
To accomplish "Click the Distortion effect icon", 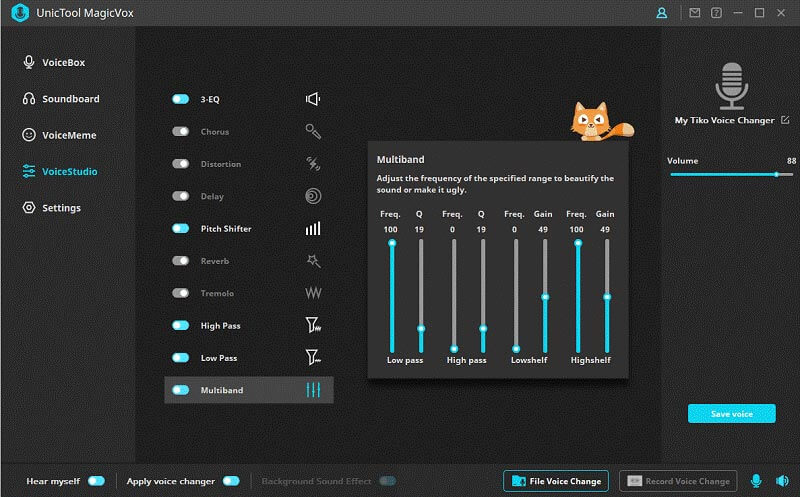I will [313, 164].
